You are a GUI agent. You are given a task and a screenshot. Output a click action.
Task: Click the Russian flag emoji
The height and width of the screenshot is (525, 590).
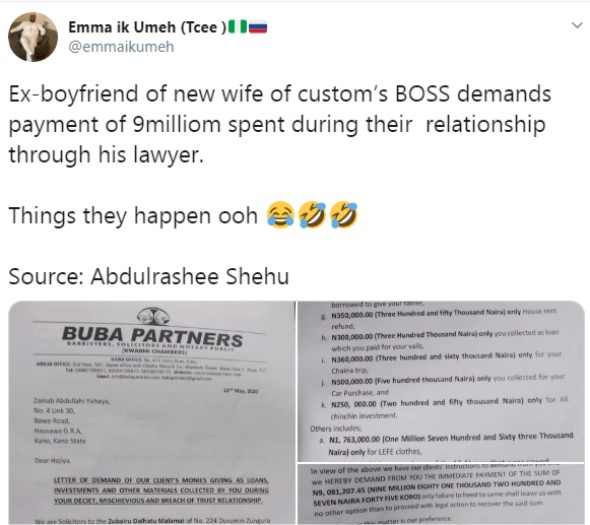click(258, 27)
